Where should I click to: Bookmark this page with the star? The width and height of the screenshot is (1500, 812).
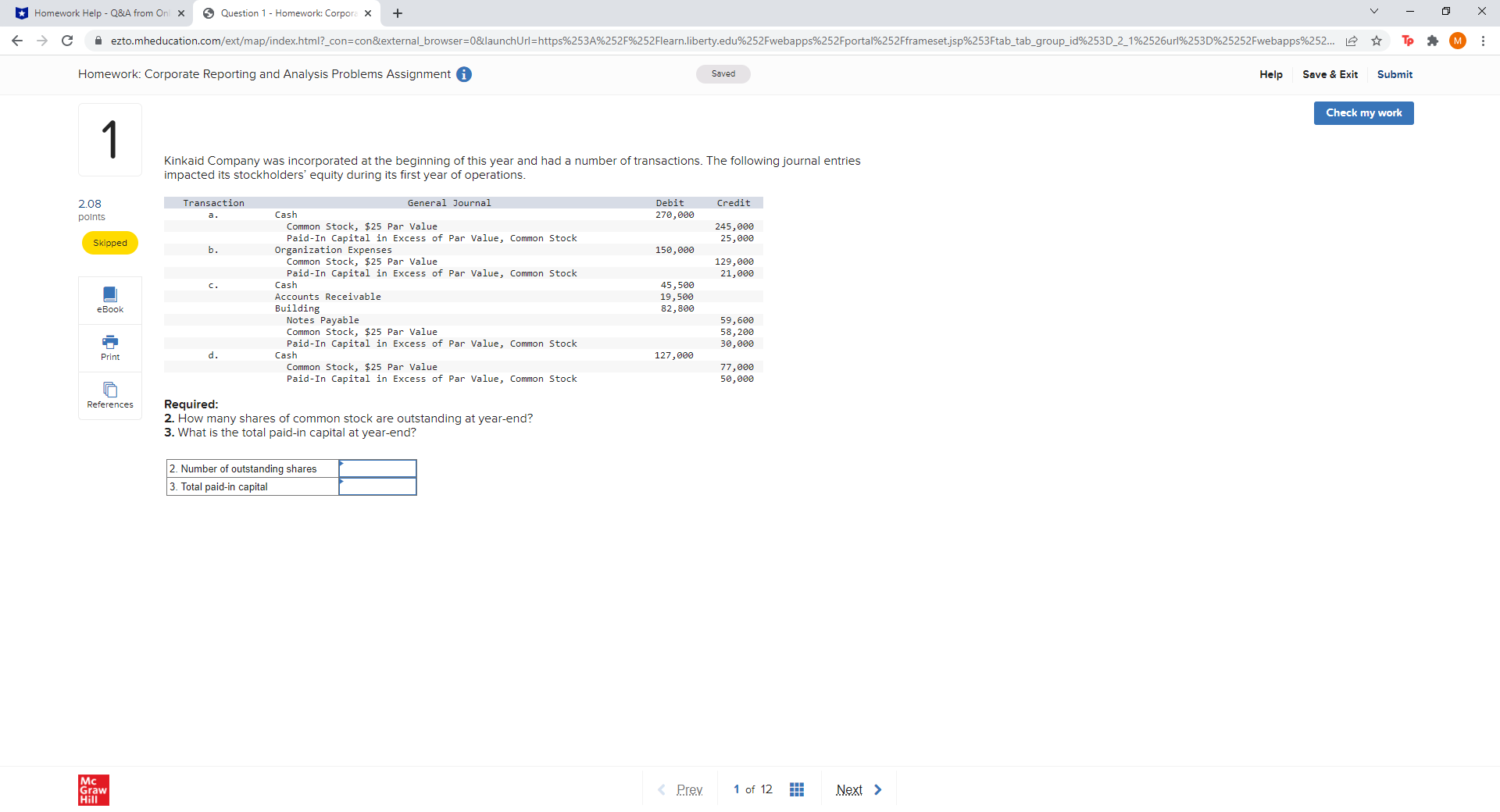click(1377, 41)
